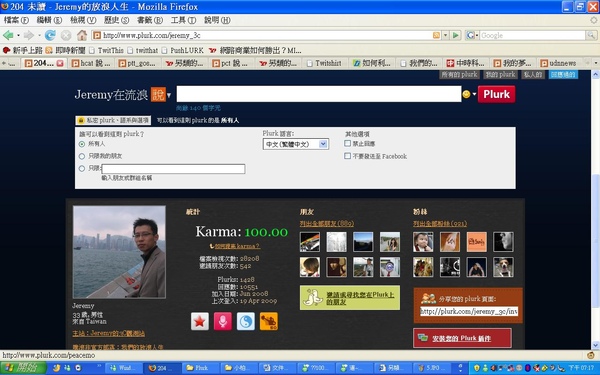Check the 不要發送至 Facebook checkbox
The width and height of the screenshot is (600, 375).
click(x=347, y=156)
